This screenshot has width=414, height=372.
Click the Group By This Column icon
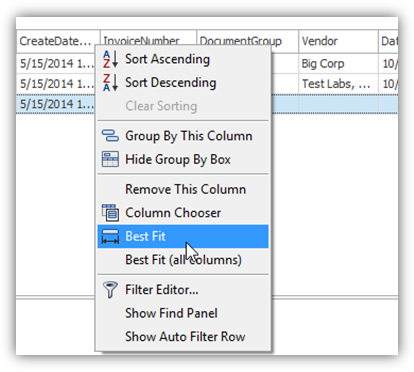pos(110,136)
